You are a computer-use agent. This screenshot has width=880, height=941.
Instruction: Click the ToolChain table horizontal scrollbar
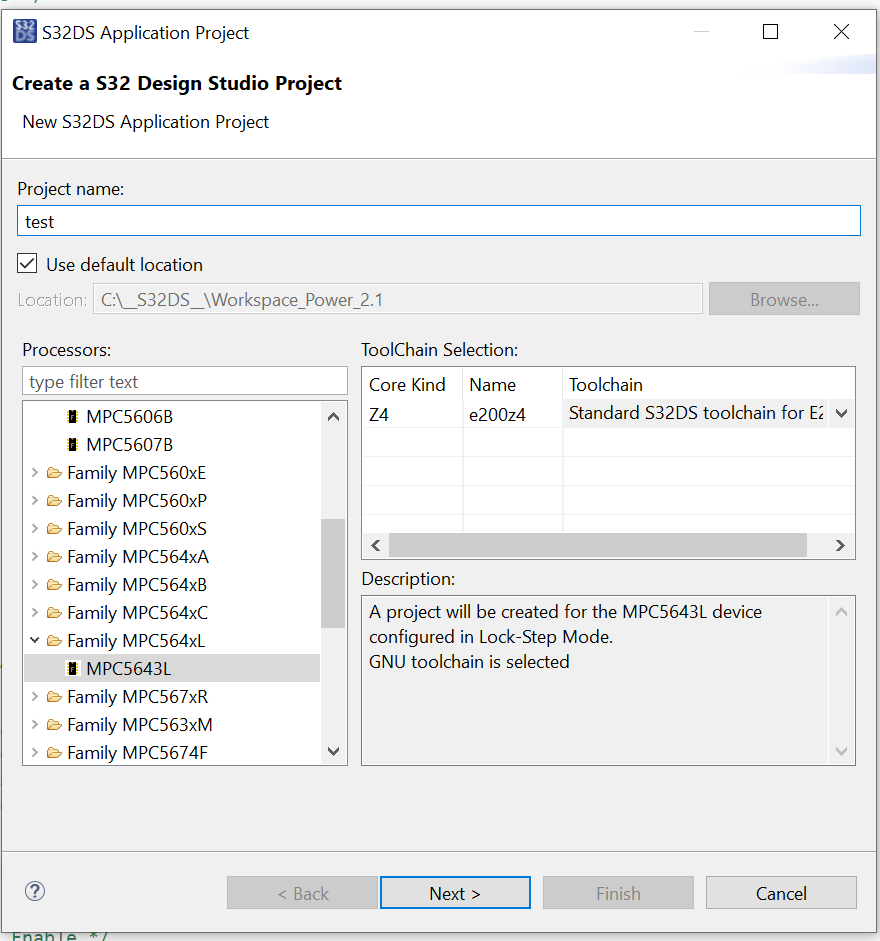pyautogui.click(x=597, y=545)
